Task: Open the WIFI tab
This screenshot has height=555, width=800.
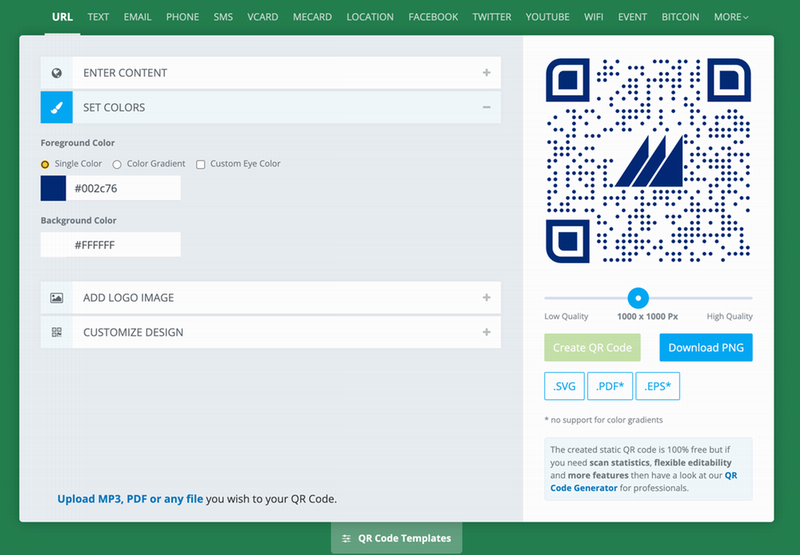Action: 593,17
